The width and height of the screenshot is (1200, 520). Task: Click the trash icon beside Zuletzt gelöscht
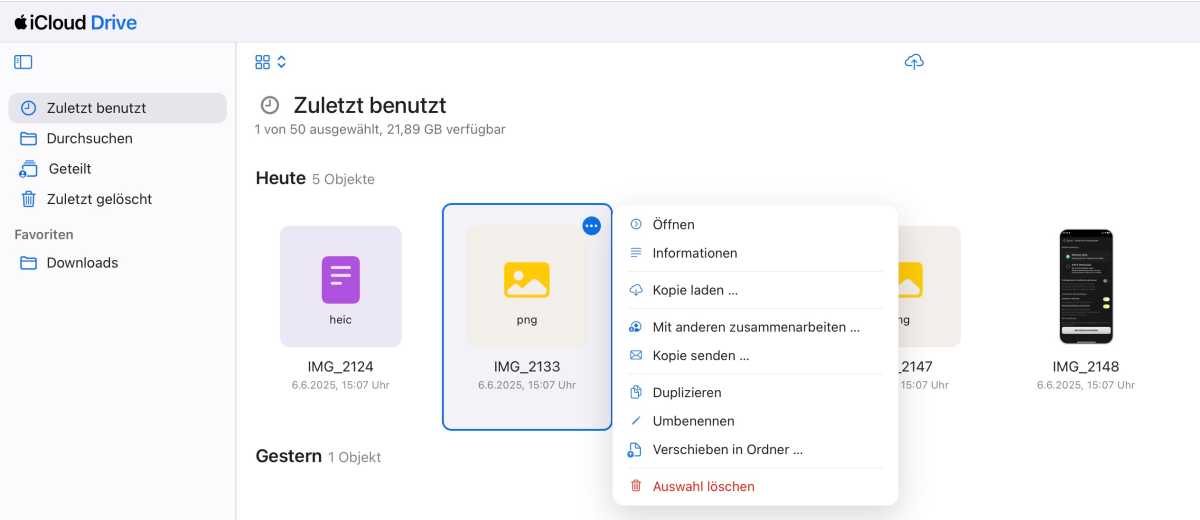click(x=28, y=199)
